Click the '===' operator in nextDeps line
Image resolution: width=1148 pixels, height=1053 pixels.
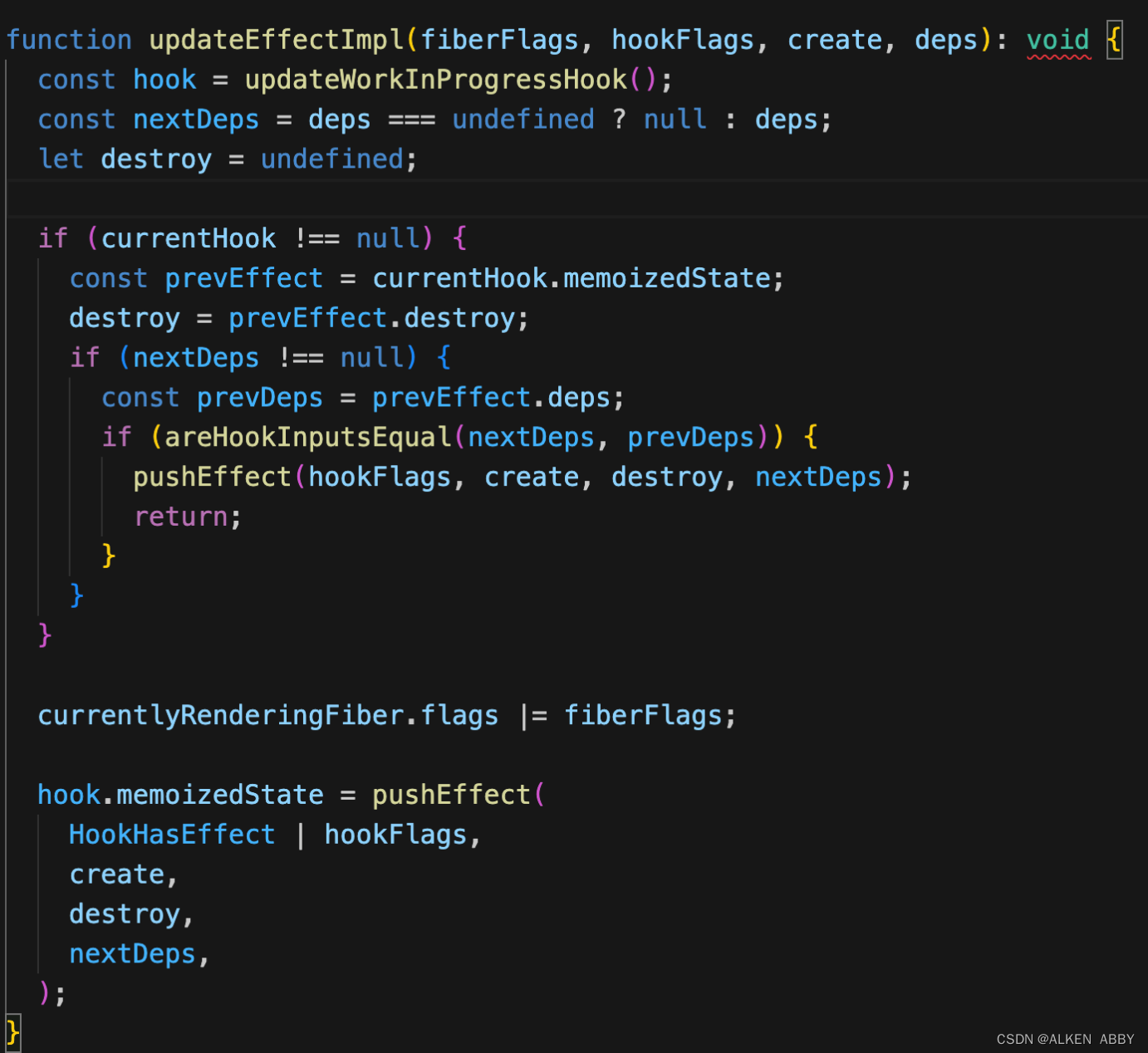pos(411,120)
